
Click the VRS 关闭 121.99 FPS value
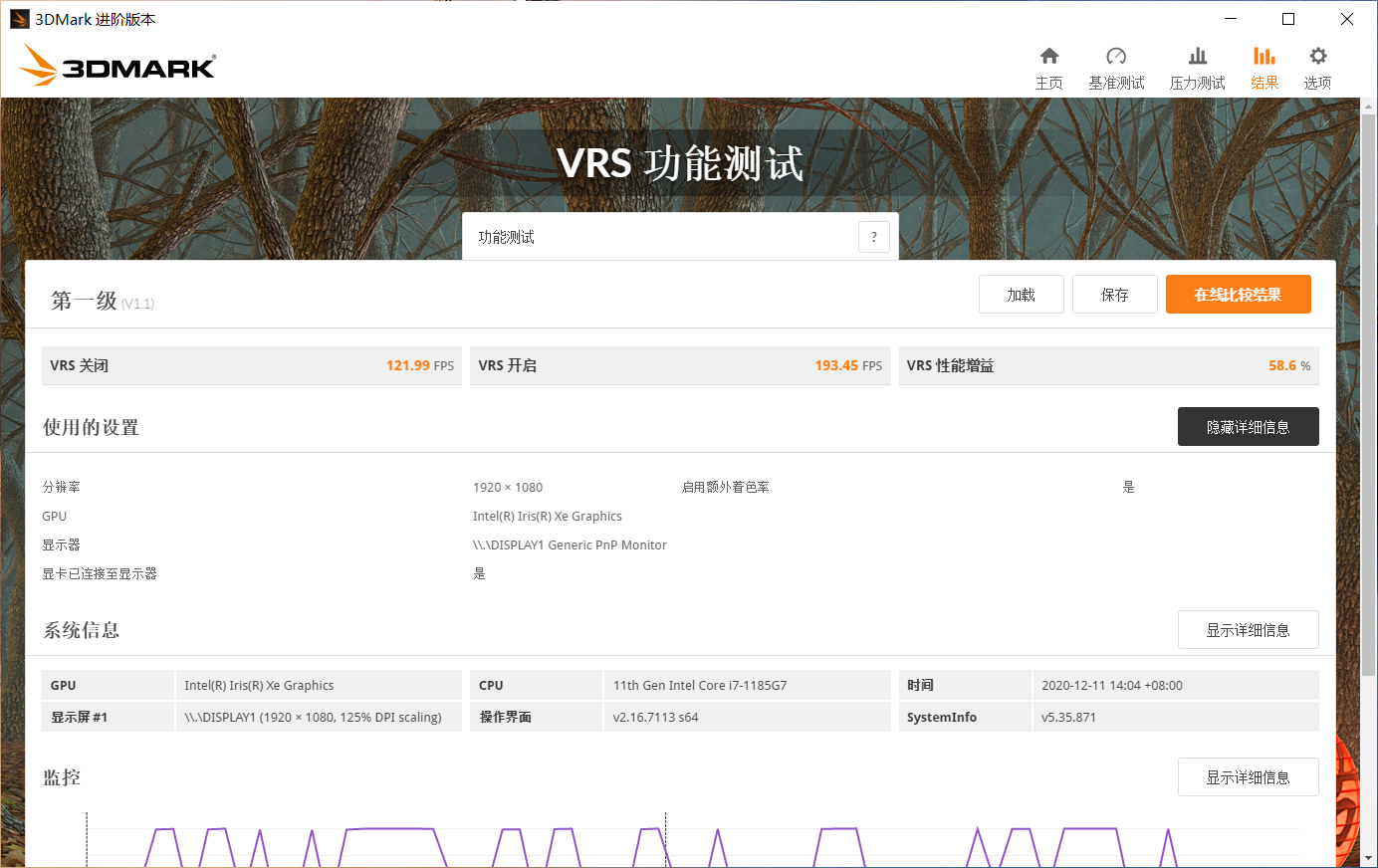[x=420, y=365]
